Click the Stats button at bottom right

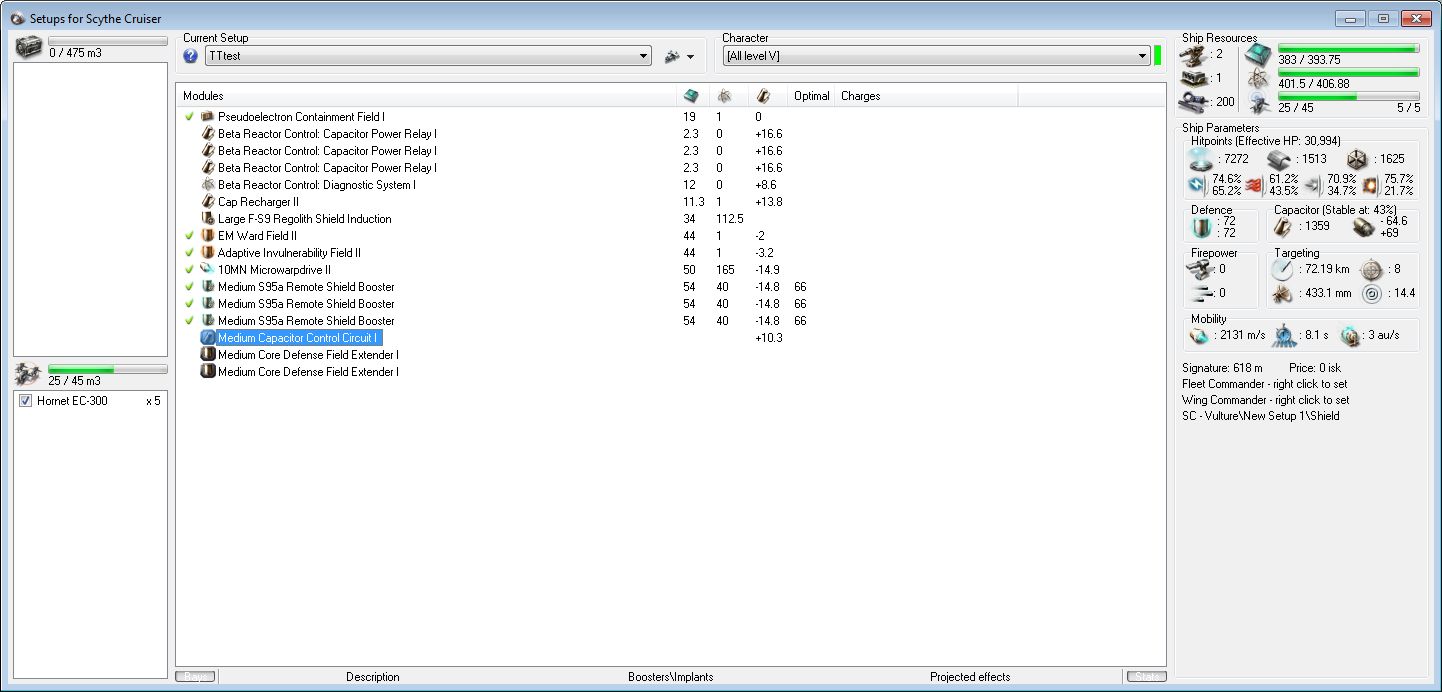[x=1145, y=677]
